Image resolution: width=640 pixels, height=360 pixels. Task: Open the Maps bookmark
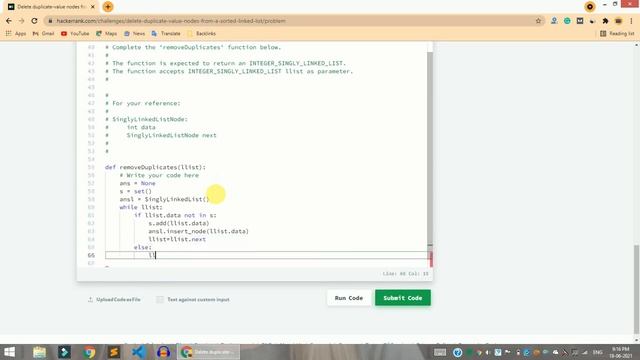(107, 33)
